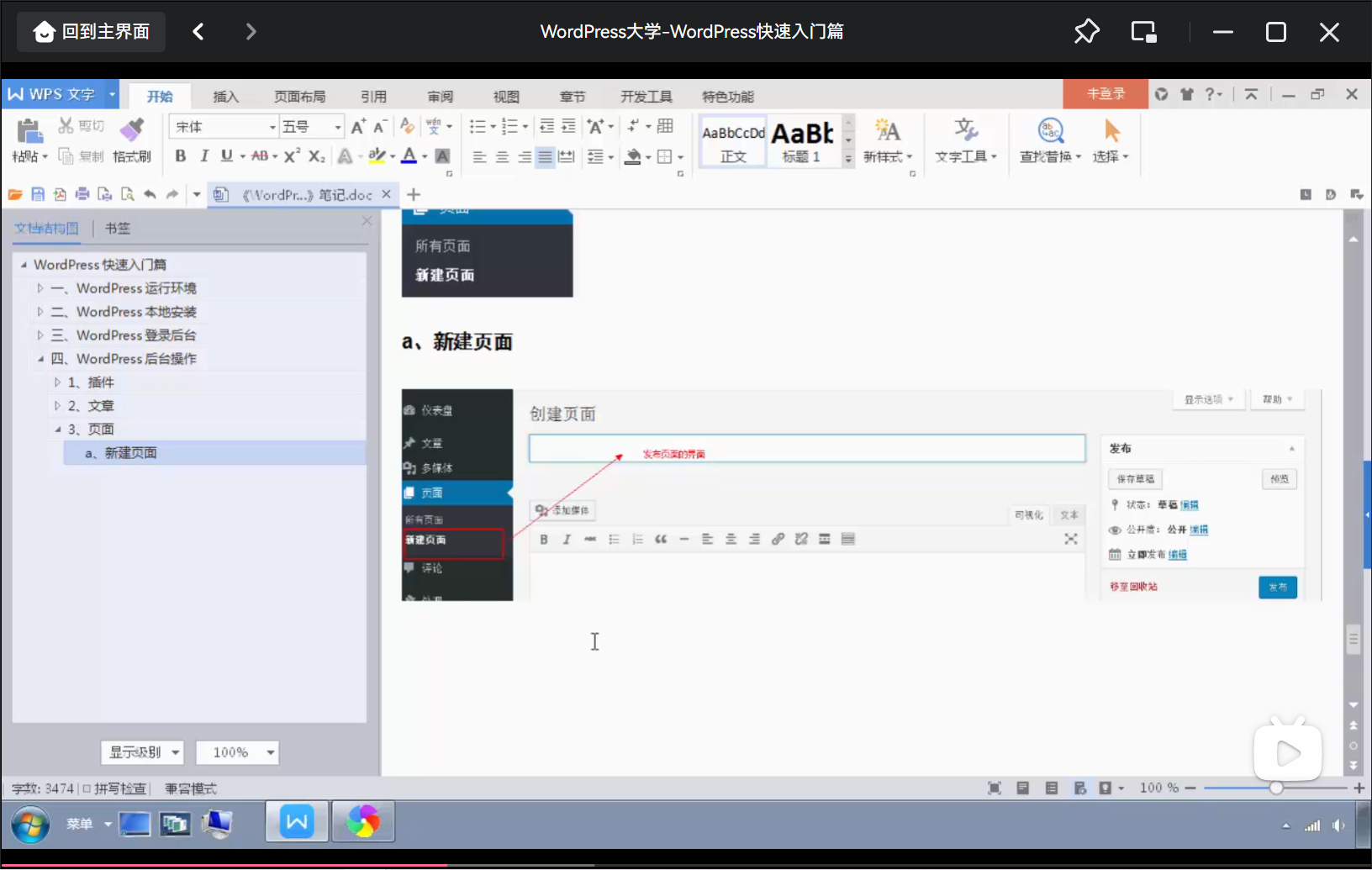Toggle Bold formatting
This screenshot has width=1372, height=870.
pos(180,156)
